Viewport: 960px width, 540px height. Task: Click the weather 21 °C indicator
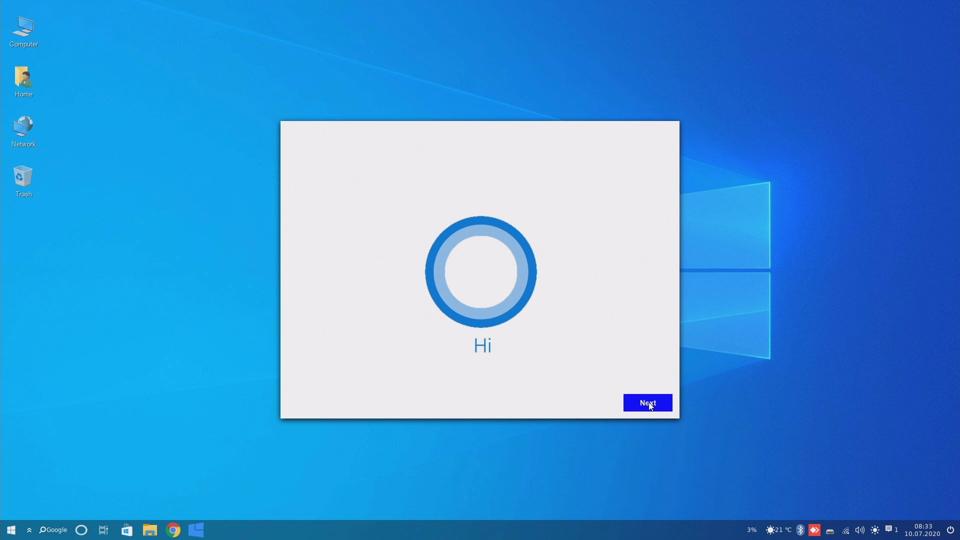778,530
